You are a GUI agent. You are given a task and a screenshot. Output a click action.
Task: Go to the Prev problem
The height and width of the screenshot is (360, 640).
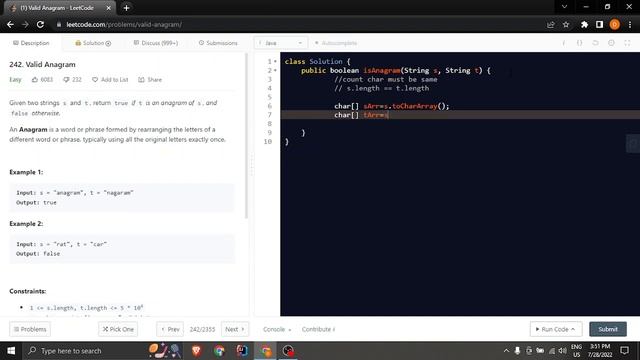[x=170, y=329]
